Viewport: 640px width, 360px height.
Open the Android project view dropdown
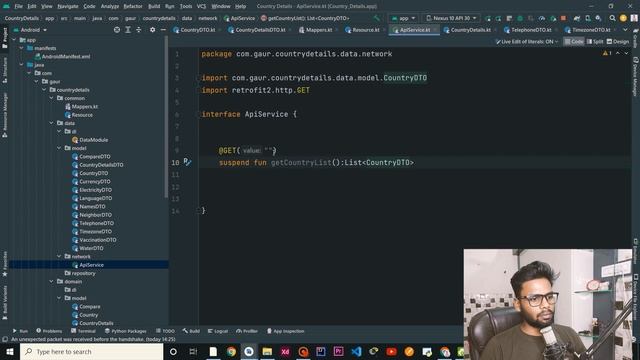[x=30, y=30]
